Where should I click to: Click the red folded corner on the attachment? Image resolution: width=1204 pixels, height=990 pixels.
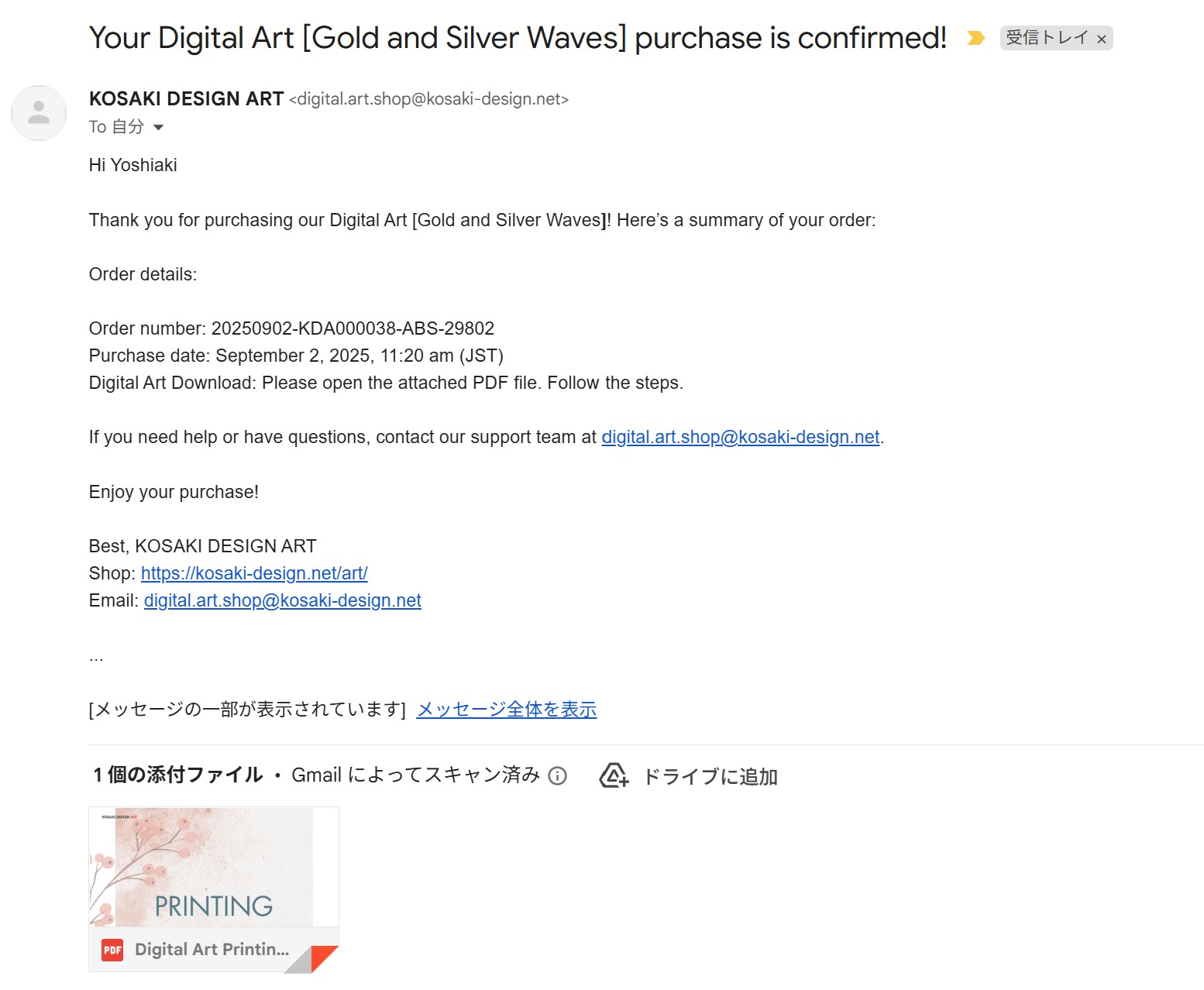(x=325, y=957)
